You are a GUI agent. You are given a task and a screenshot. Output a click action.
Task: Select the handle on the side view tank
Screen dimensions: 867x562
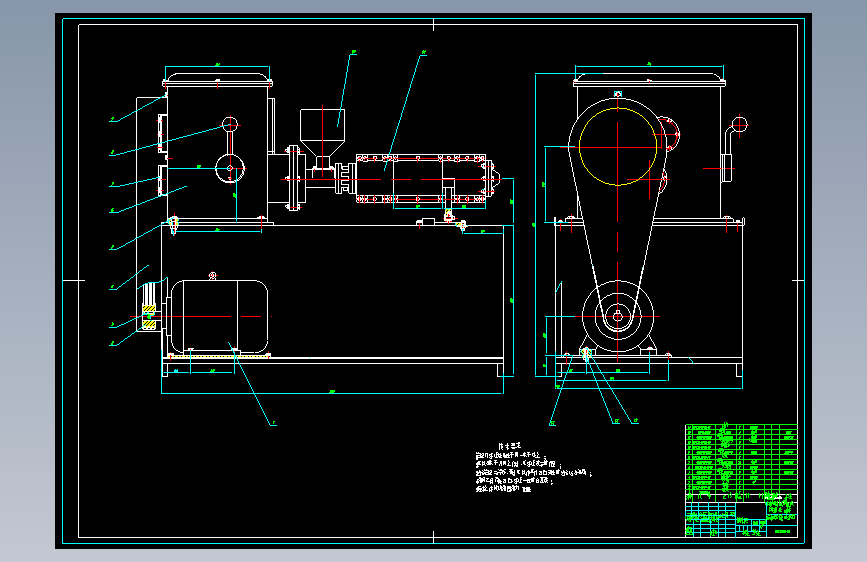[x=733, y=148]
